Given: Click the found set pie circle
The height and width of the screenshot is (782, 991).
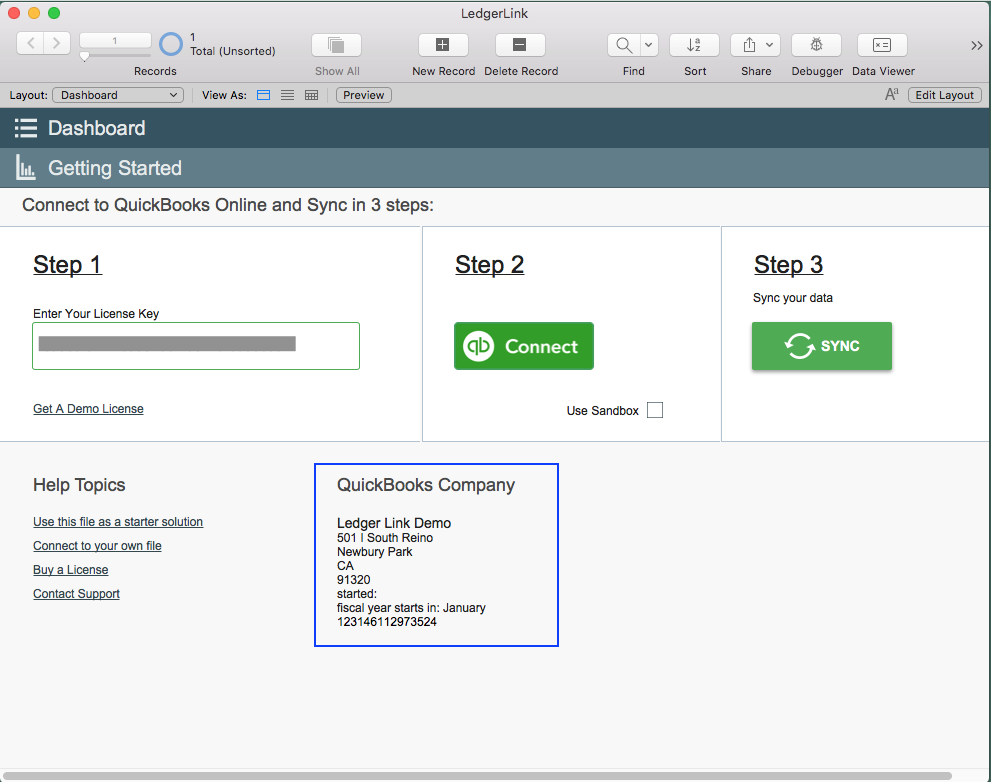Looking at the screenshot, I should (x=171, y=44).
